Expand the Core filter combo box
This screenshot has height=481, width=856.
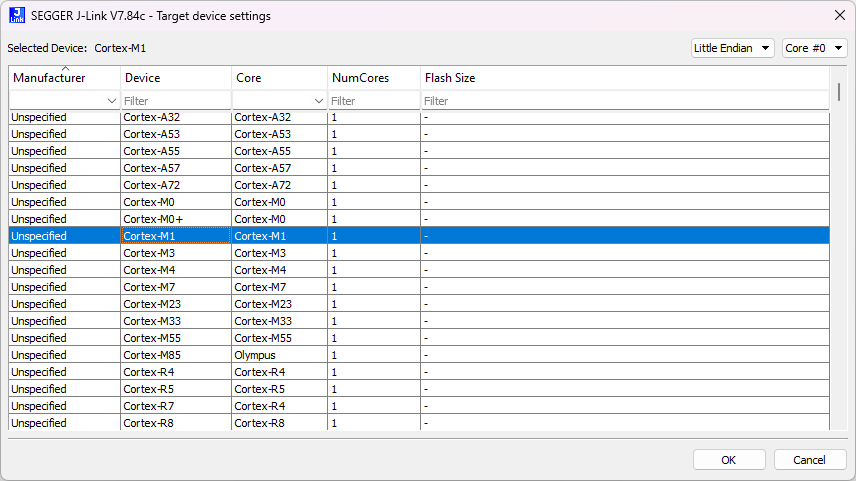(x=318, y=101)
